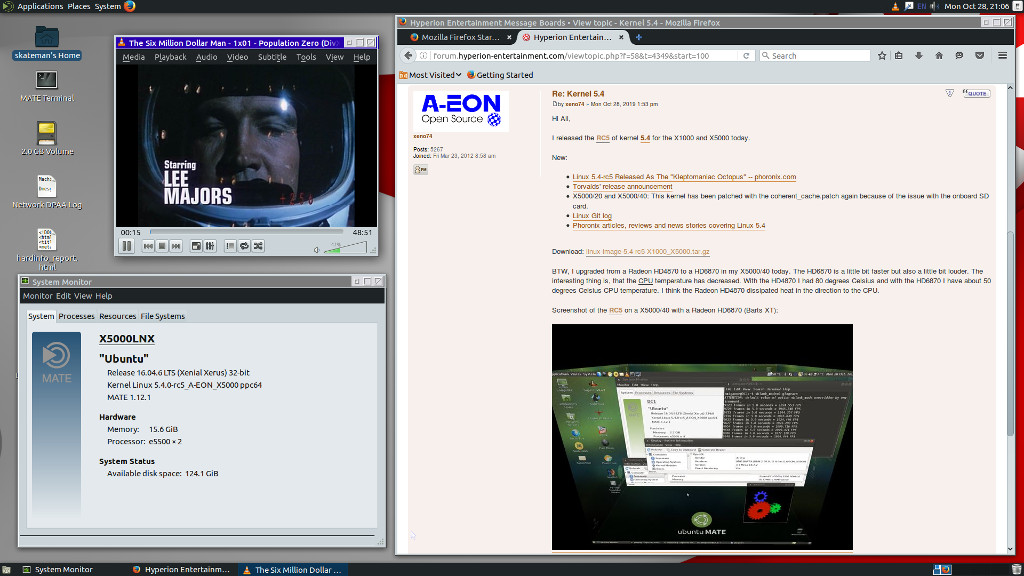Seek along the VLC playback timeline
The height and width of the screenshot is (576, 1024).
pyautogui.click(x=246, y=232)
